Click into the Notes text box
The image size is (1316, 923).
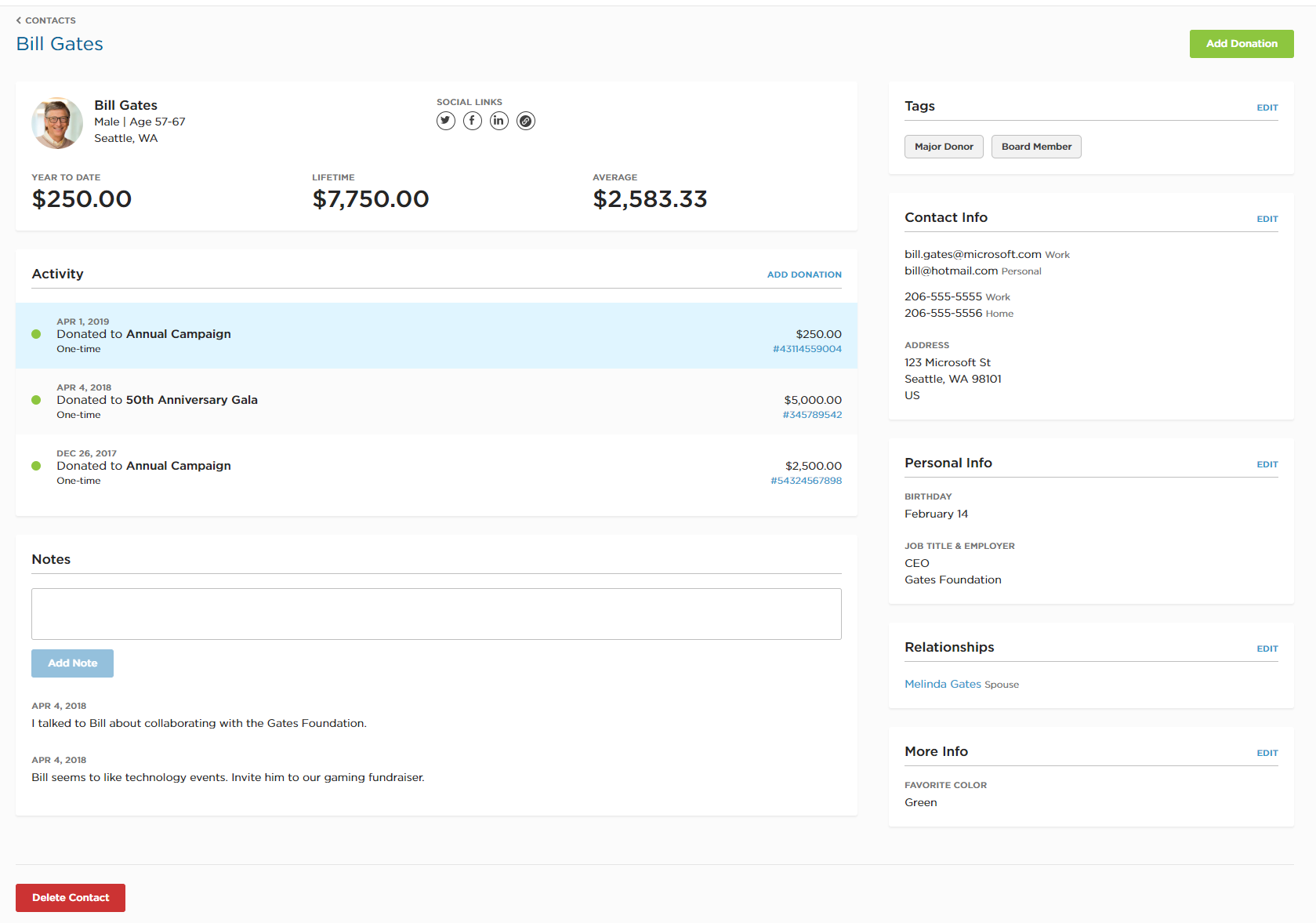[437, 614]
